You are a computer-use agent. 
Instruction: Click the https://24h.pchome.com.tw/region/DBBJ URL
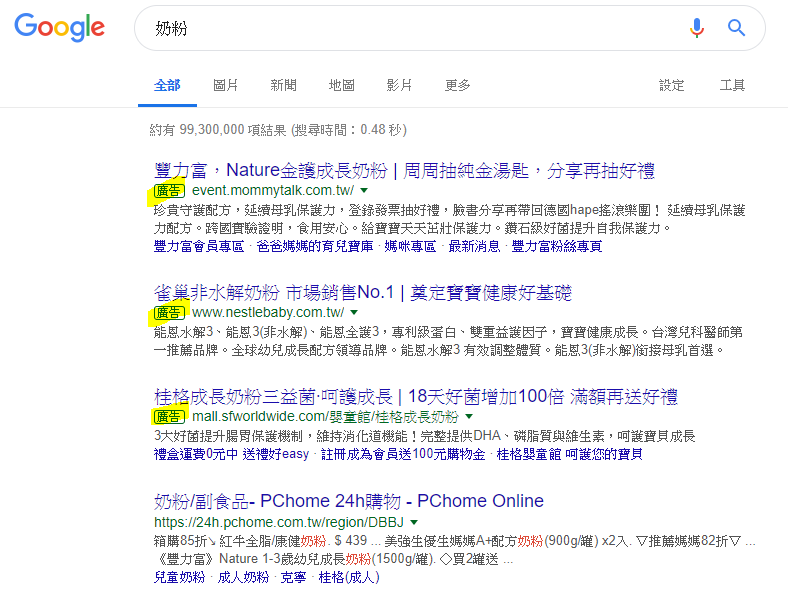279,523
